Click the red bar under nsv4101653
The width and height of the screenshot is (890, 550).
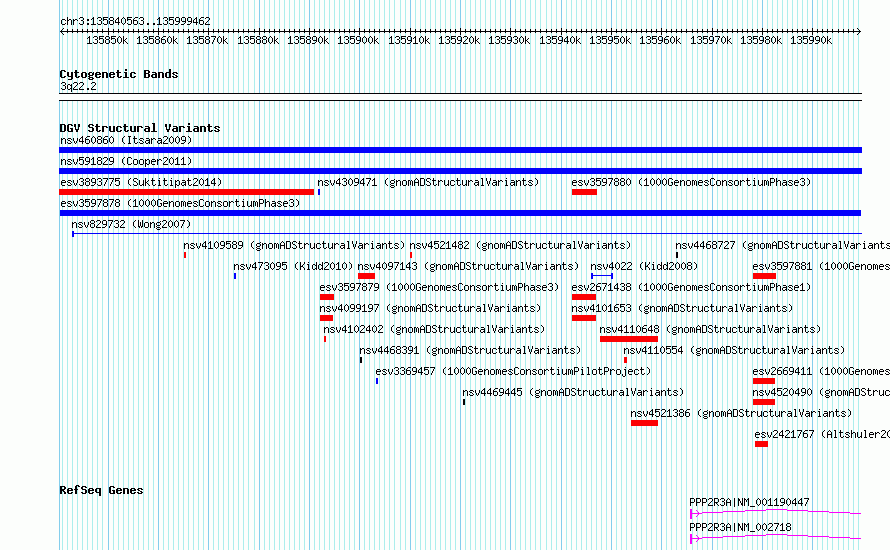point(583,318)
